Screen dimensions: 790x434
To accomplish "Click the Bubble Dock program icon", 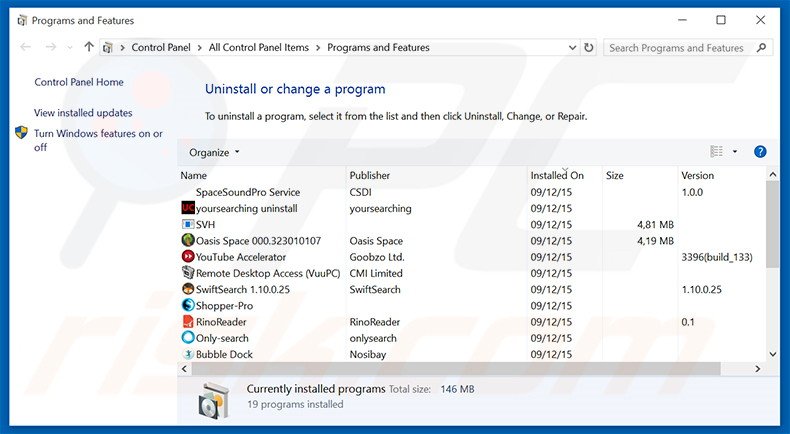I will point(188,354).
